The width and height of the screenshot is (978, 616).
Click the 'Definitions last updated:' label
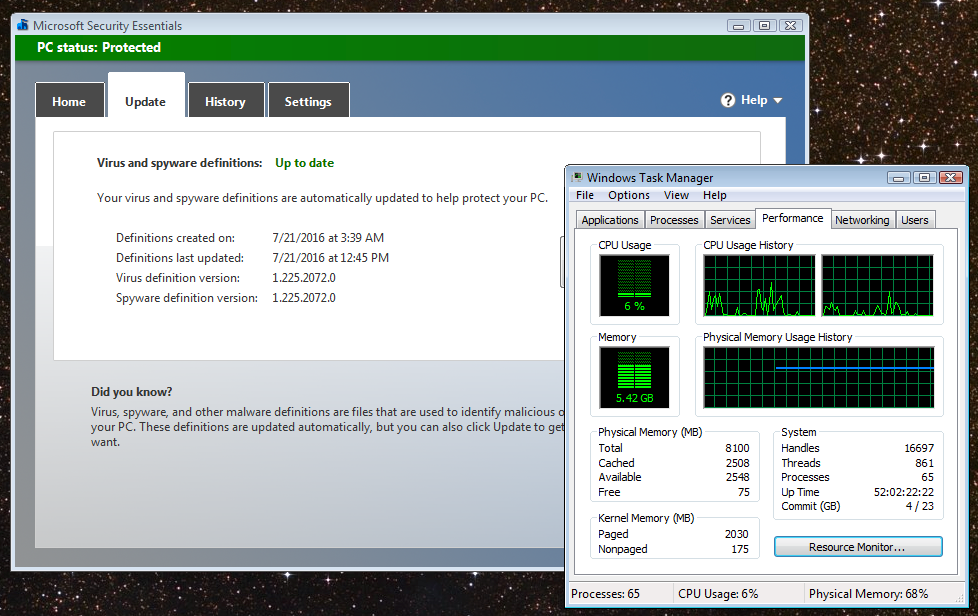tap(180, 257)
